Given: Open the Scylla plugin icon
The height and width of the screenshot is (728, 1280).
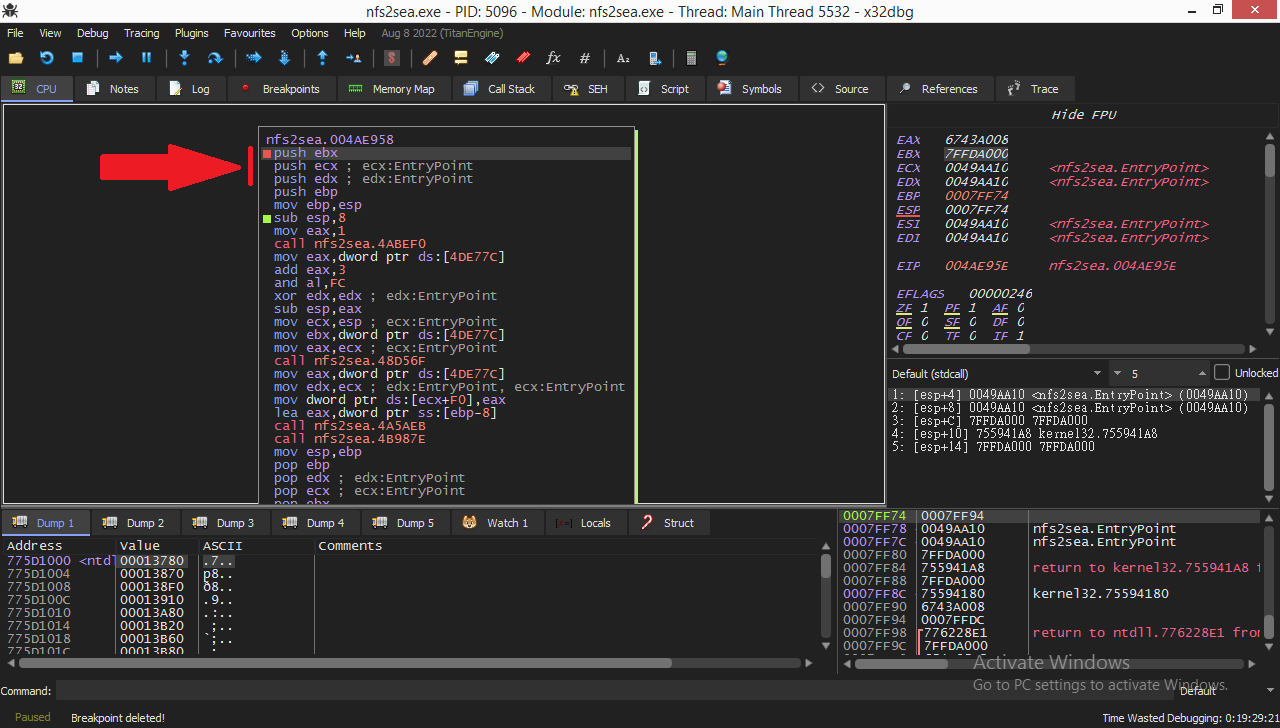Looking at the screenshot, I should pos(392,58).
